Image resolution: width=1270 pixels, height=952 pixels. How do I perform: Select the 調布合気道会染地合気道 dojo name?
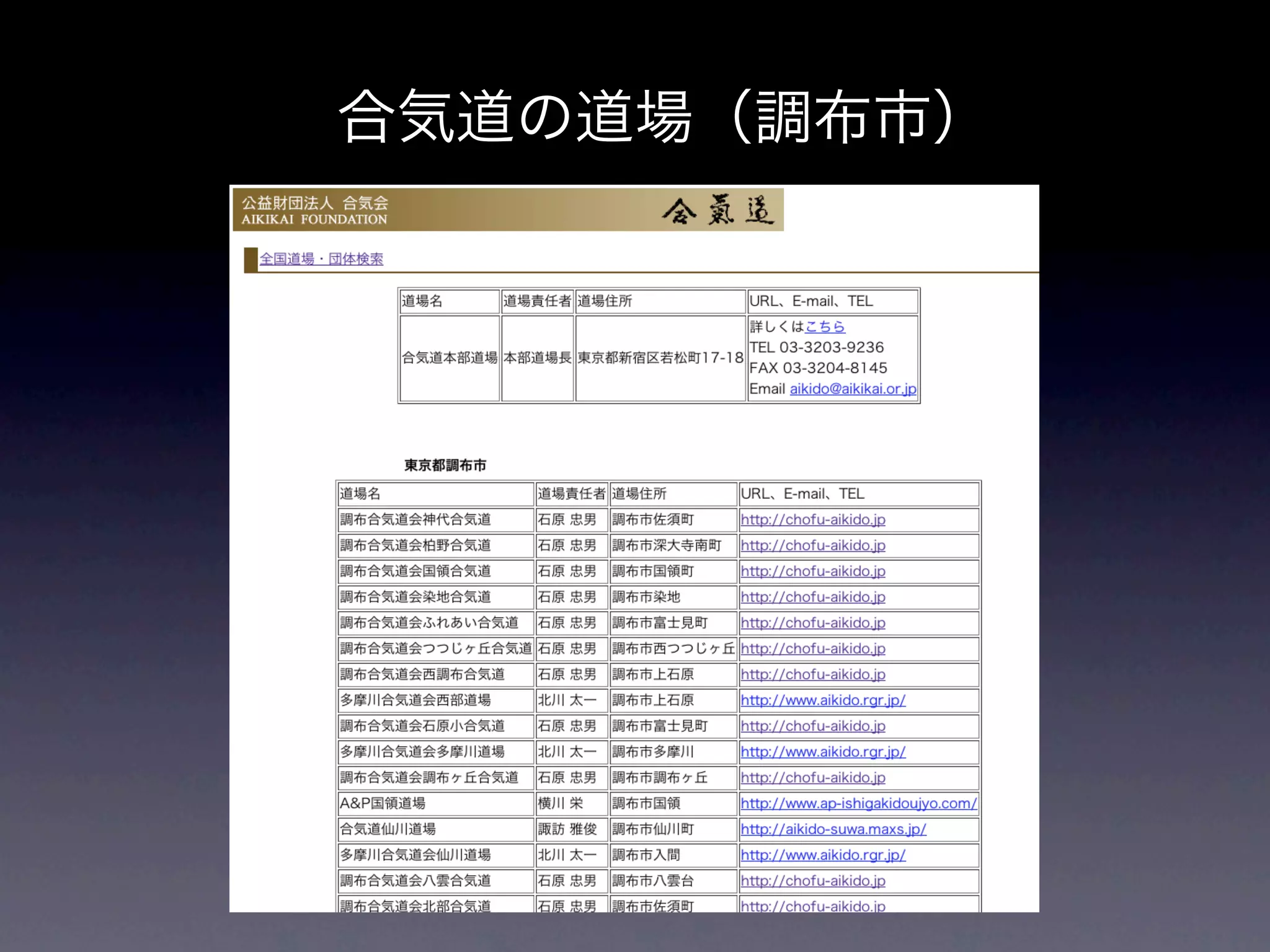(415, 597)
